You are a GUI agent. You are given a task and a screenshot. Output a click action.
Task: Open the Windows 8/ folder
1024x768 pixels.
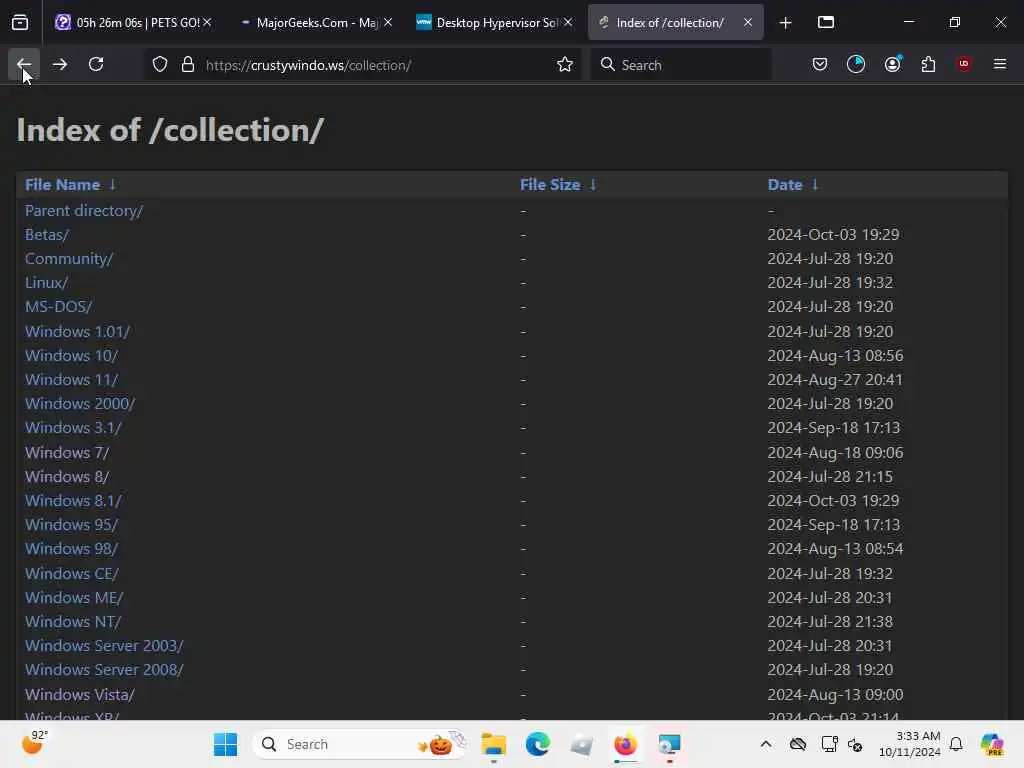tap(67, 477)
